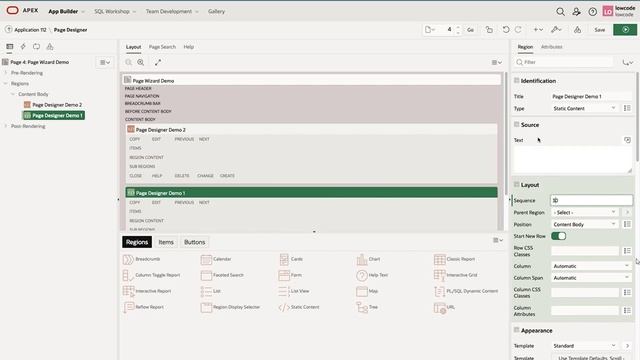Screen dimensions: 640x360
Task: Select the Page Shared Components tab icon
Action: point(50,47)
